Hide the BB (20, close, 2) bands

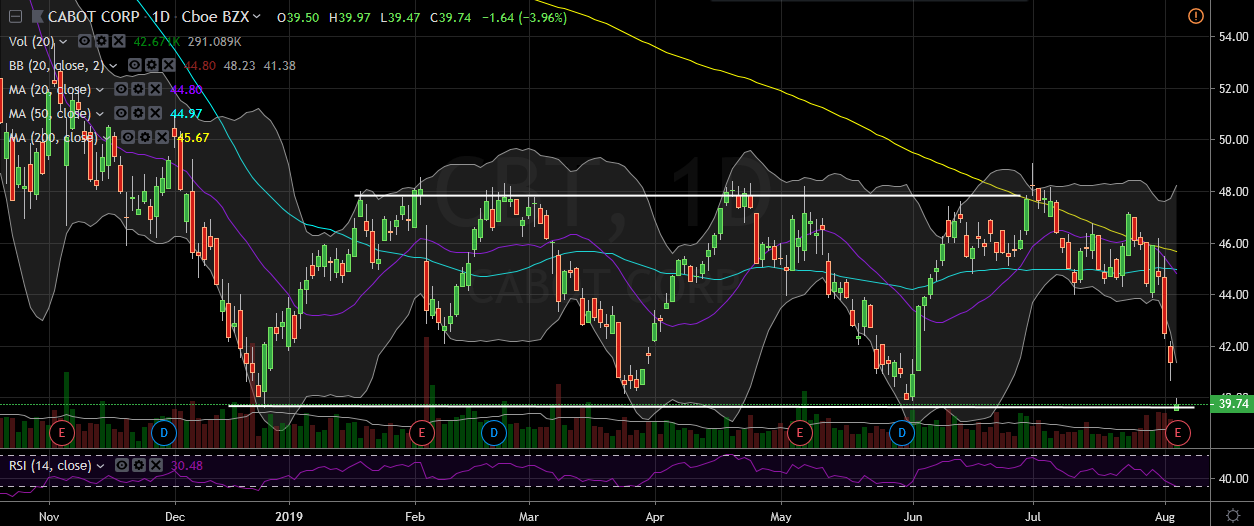pyautogui.click(x=133, y=65)
